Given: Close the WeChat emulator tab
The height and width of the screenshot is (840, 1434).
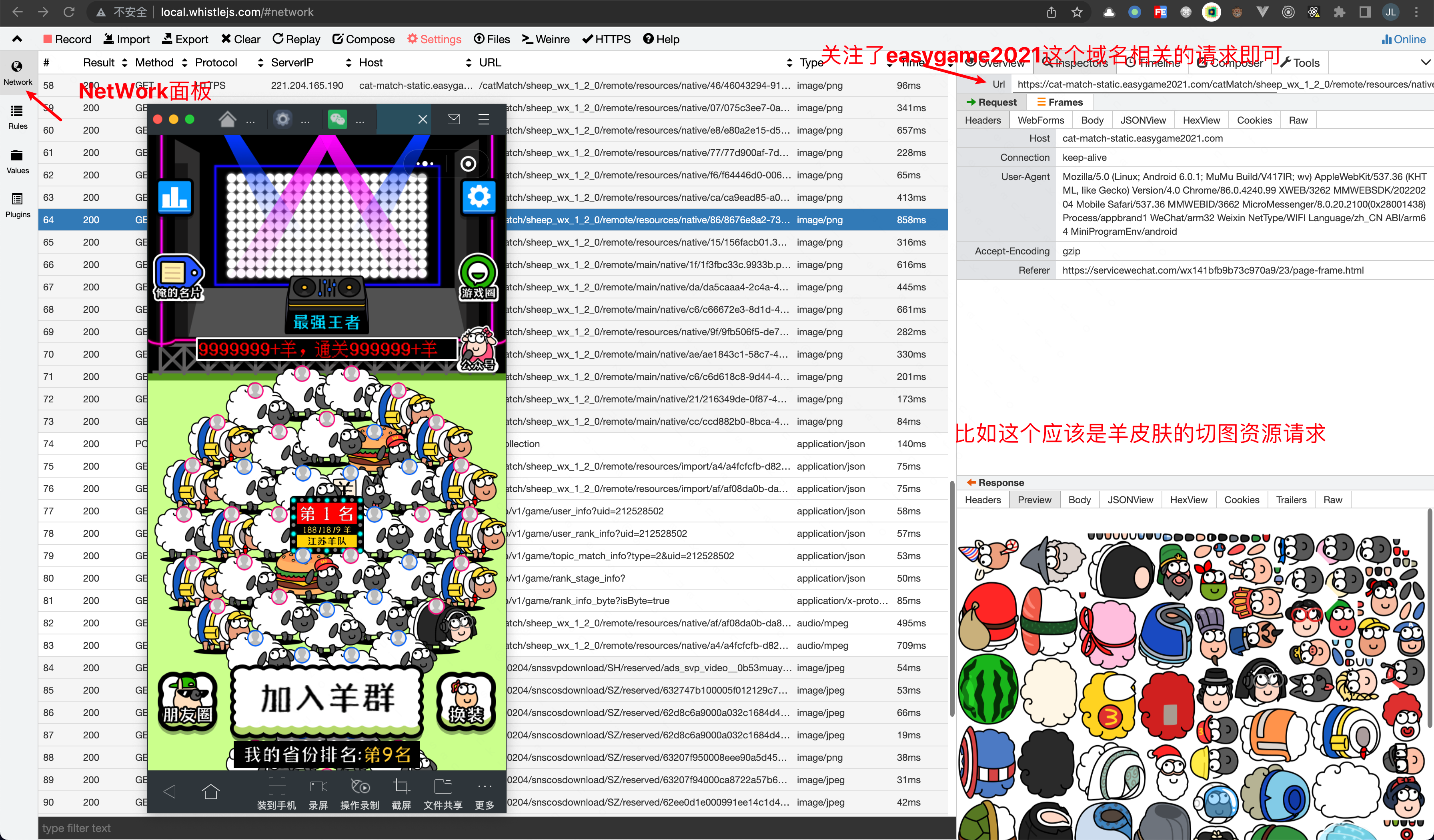Looking at the screenshot, I should tap(422, 119).
